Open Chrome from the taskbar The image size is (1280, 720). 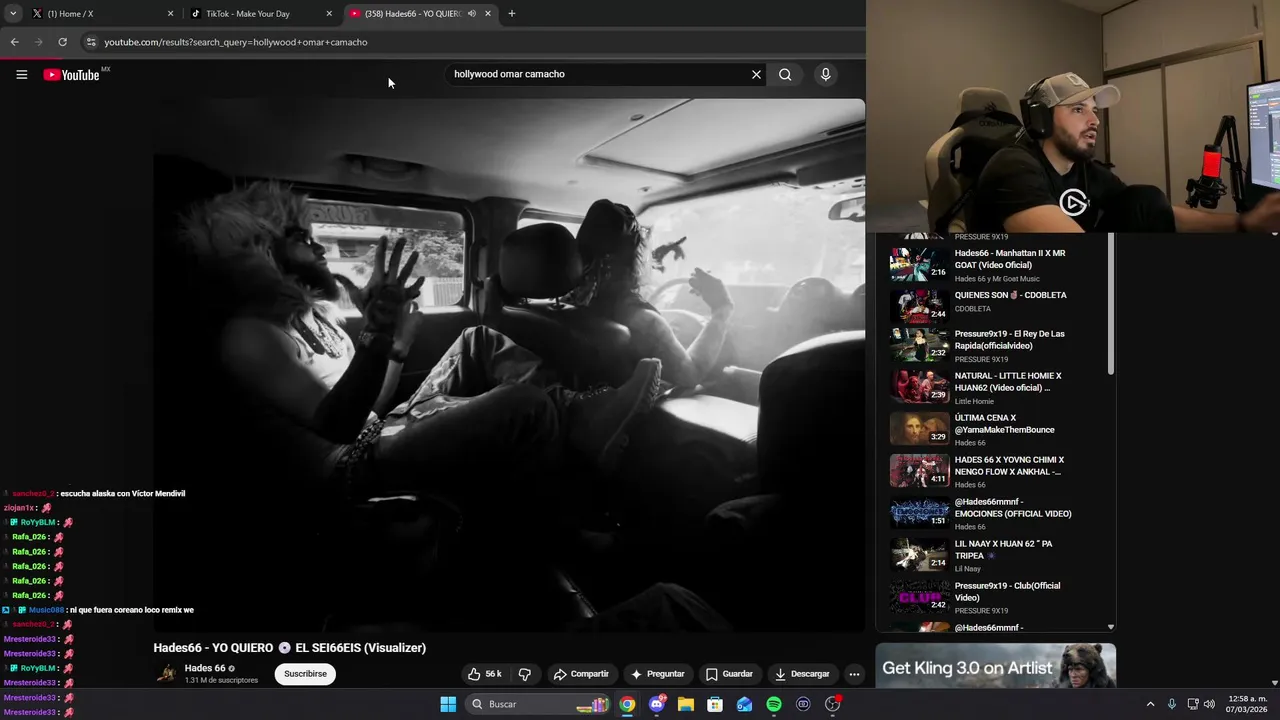pos(627,704)
